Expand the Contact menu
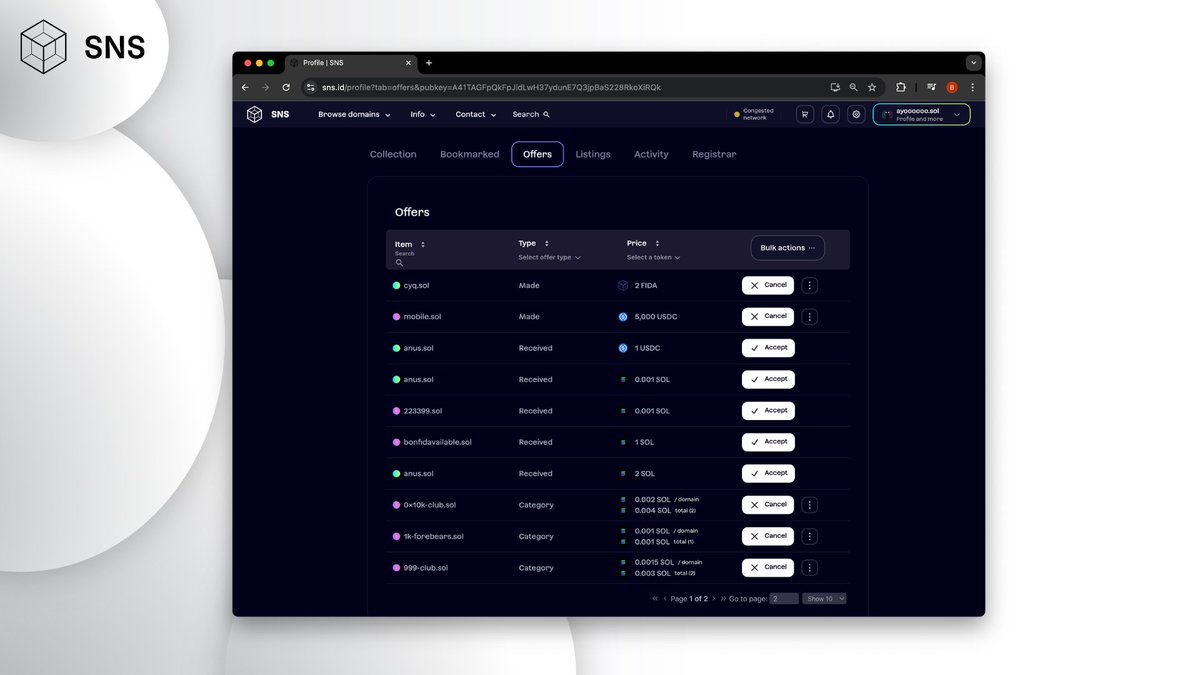 tap(476, 114)
